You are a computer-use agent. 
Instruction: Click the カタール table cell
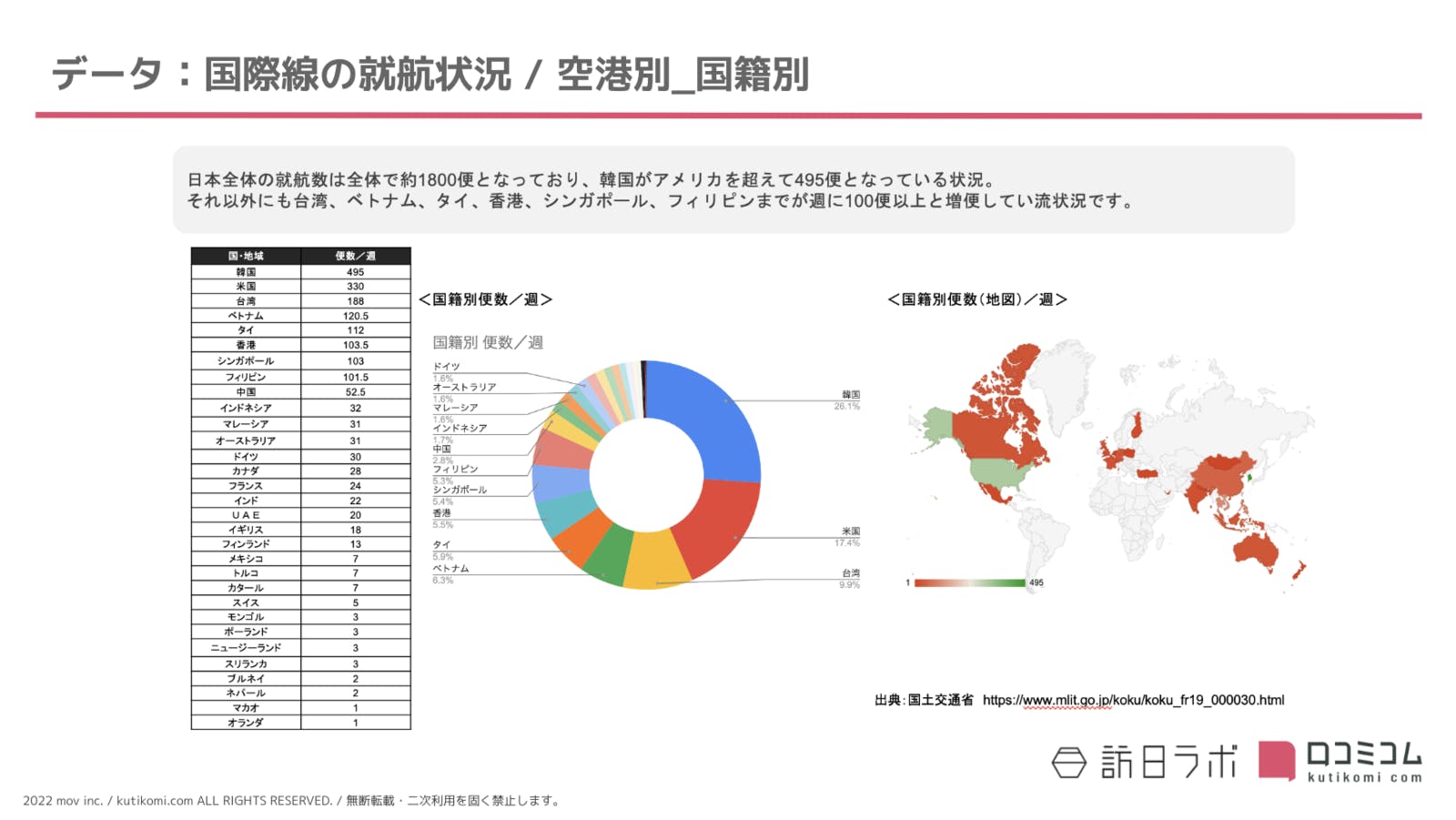[x=246, y=588]
